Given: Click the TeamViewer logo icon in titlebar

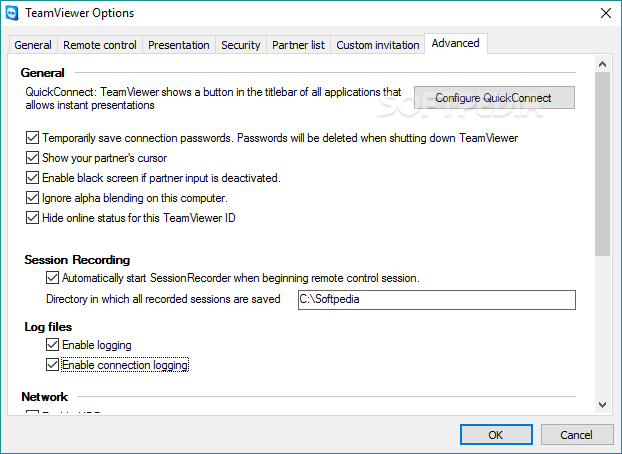Looking at the screenshot, I should (x=12, y=13).
